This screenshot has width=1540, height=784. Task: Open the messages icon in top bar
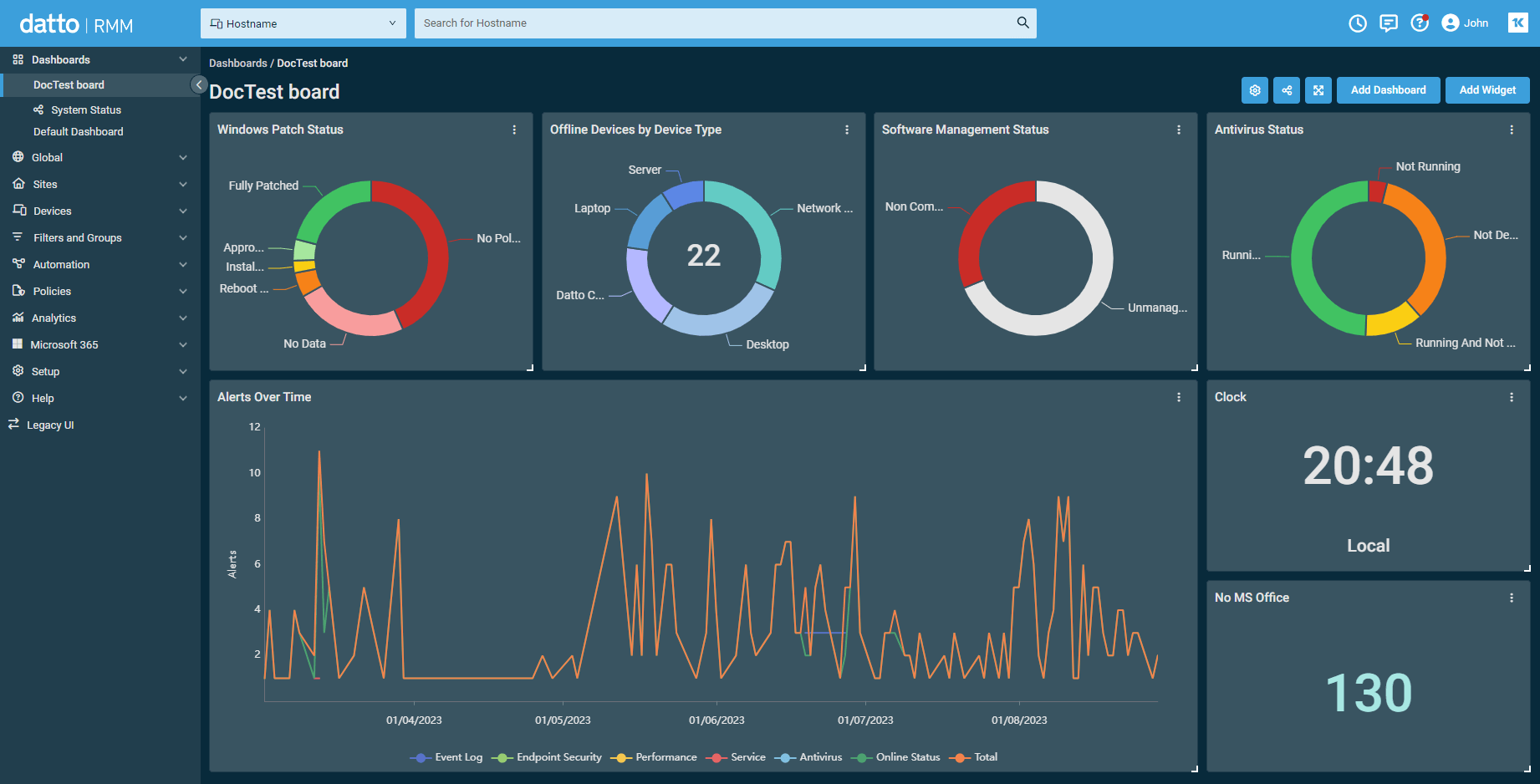1389,23
